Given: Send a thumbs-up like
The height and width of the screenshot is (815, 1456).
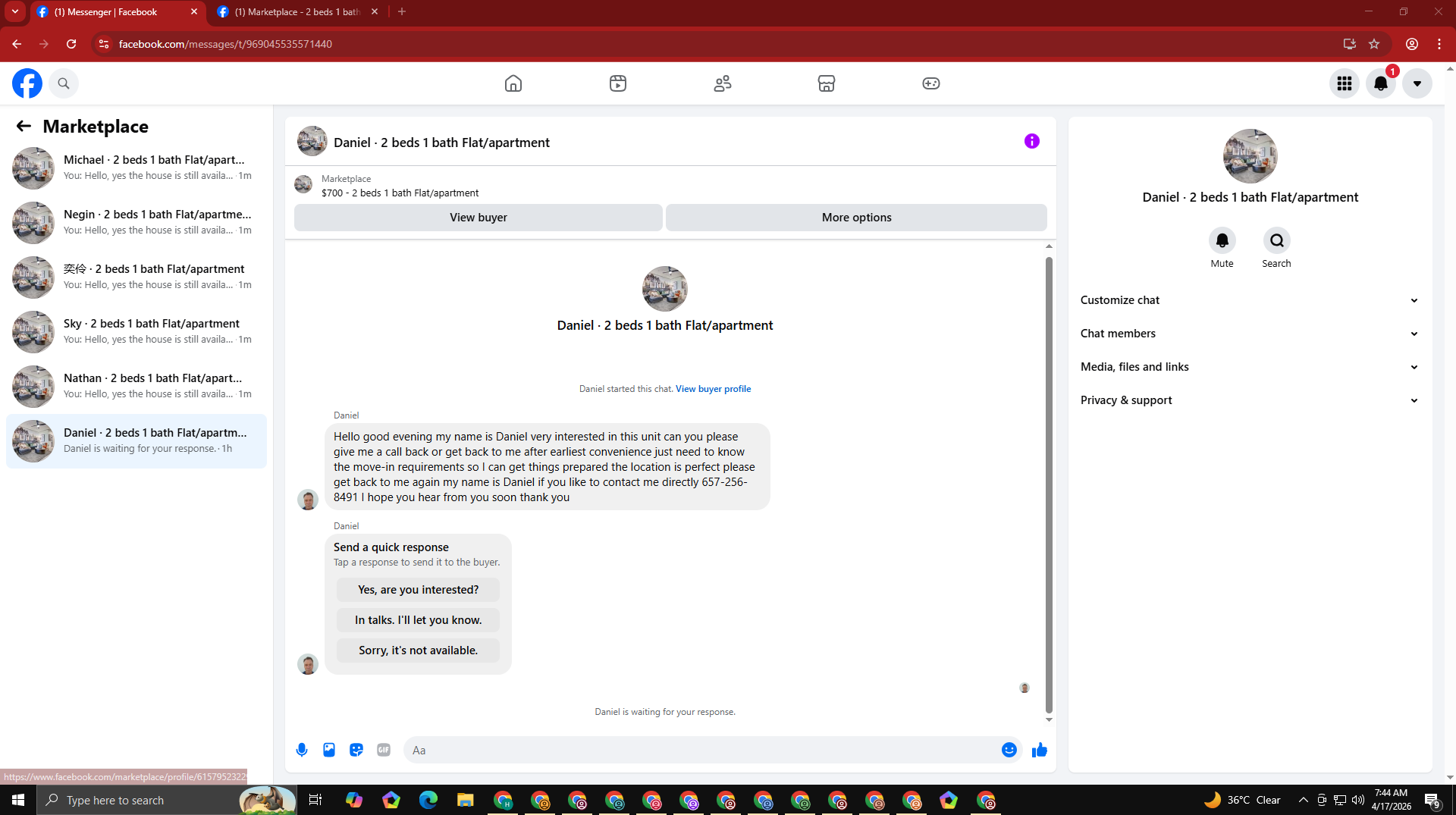Looking at the screenshot, I should tap(1040, 750).
